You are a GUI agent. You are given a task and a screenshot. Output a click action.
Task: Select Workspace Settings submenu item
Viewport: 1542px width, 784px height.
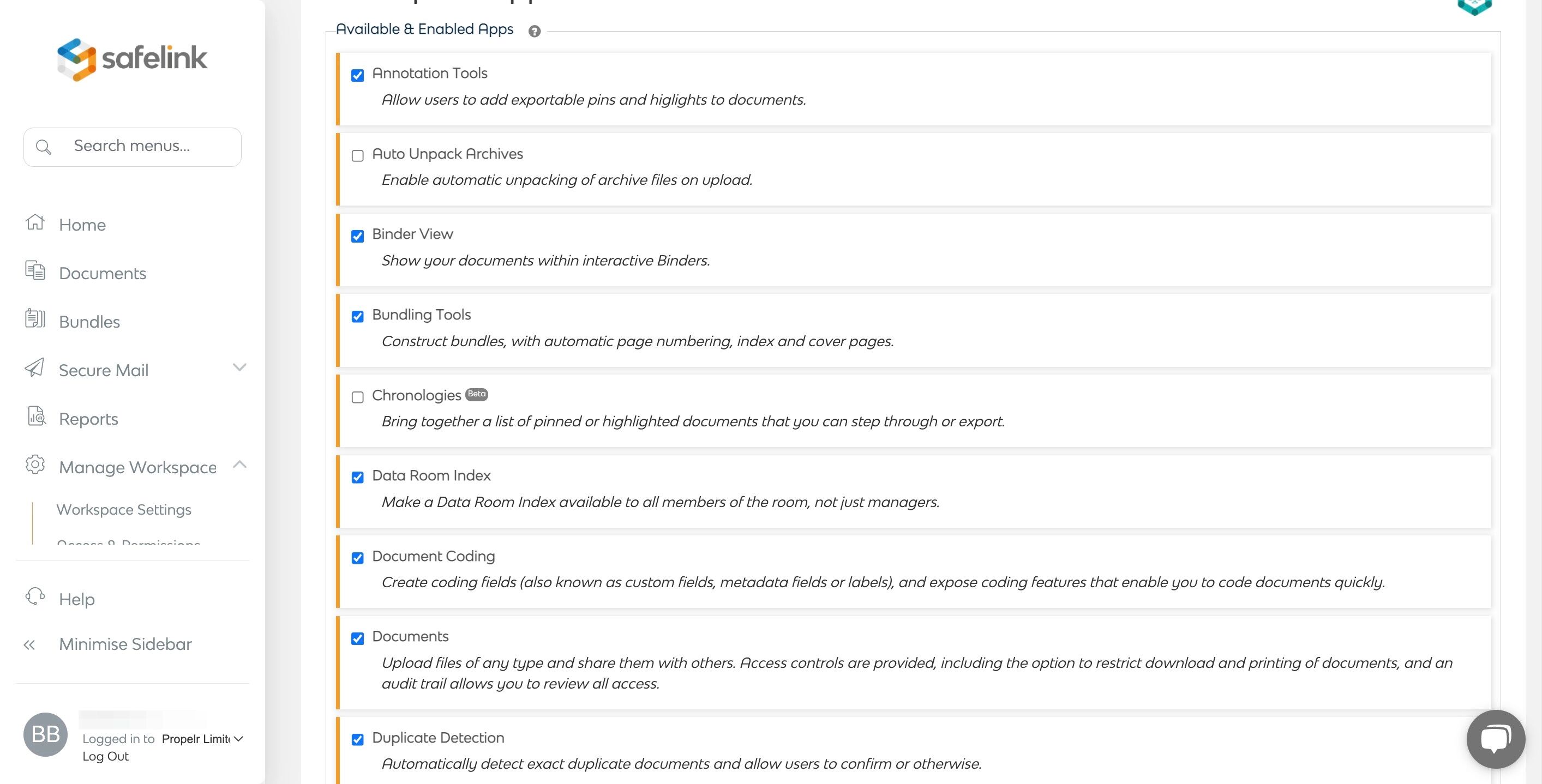[x=124, y=510]
